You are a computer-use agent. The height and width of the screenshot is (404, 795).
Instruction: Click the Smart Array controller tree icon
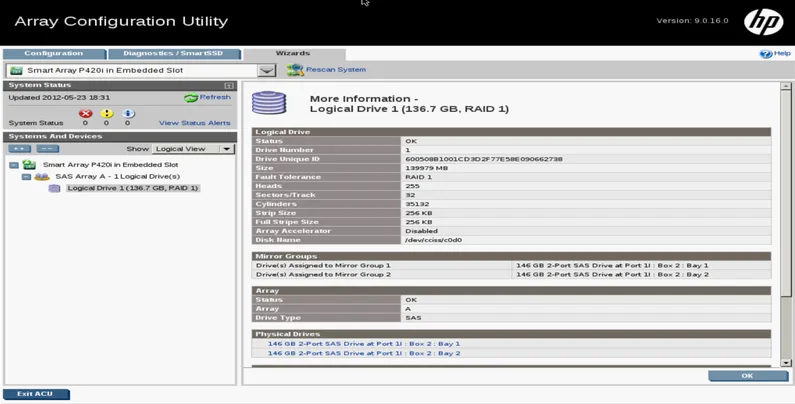[x=29, y=165]
